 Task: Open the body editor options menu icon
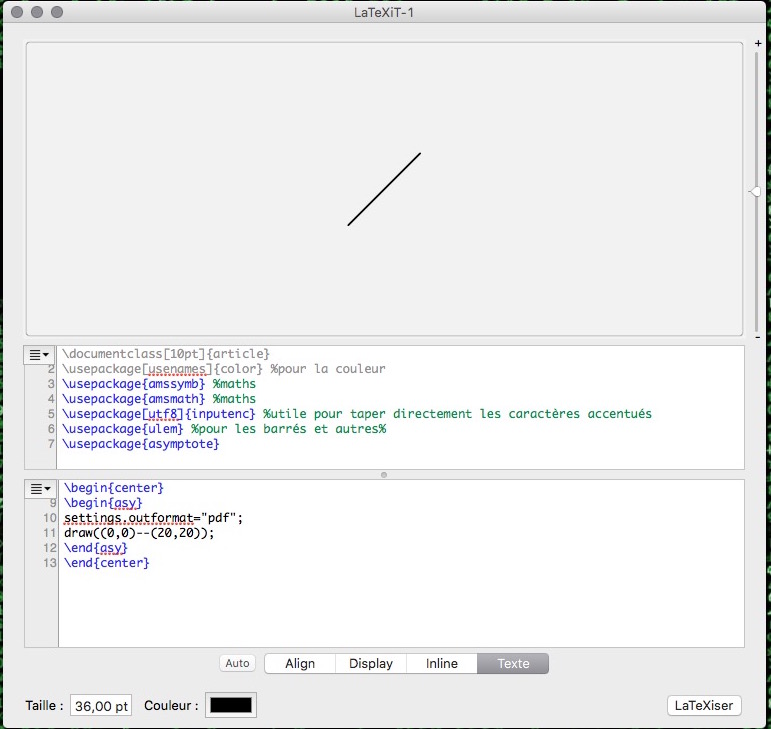(40, 489)
